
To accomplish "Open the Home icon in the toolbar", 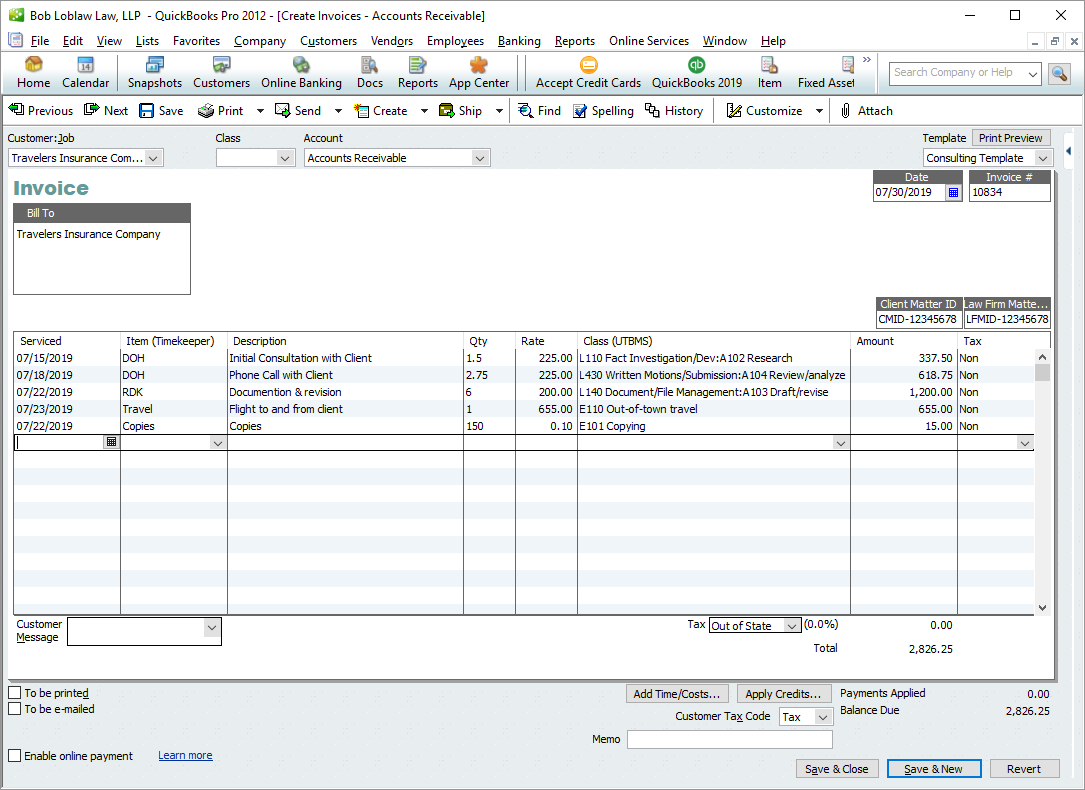I will tap(33, 73).
